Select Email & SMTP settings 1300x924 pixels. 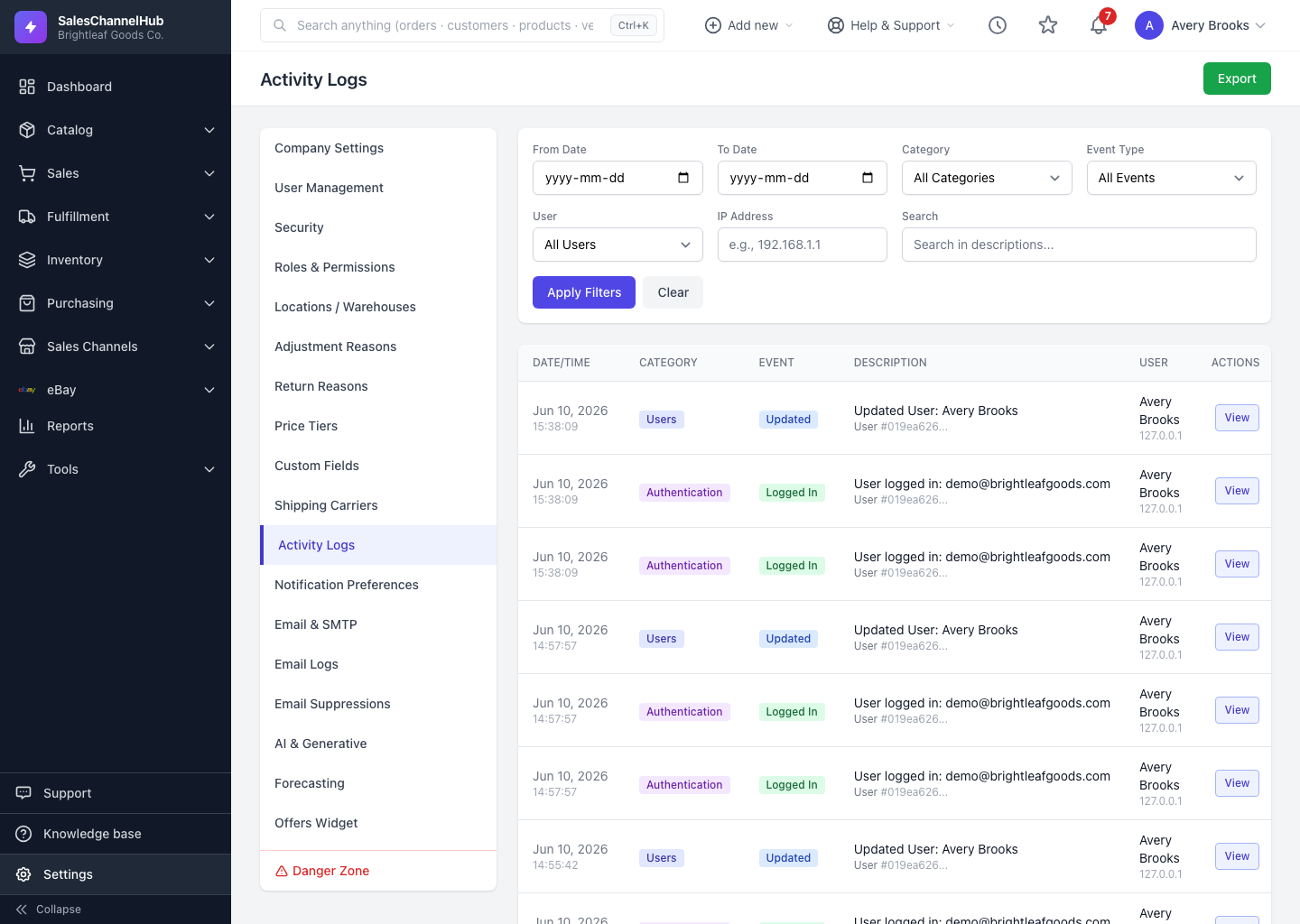378,624
